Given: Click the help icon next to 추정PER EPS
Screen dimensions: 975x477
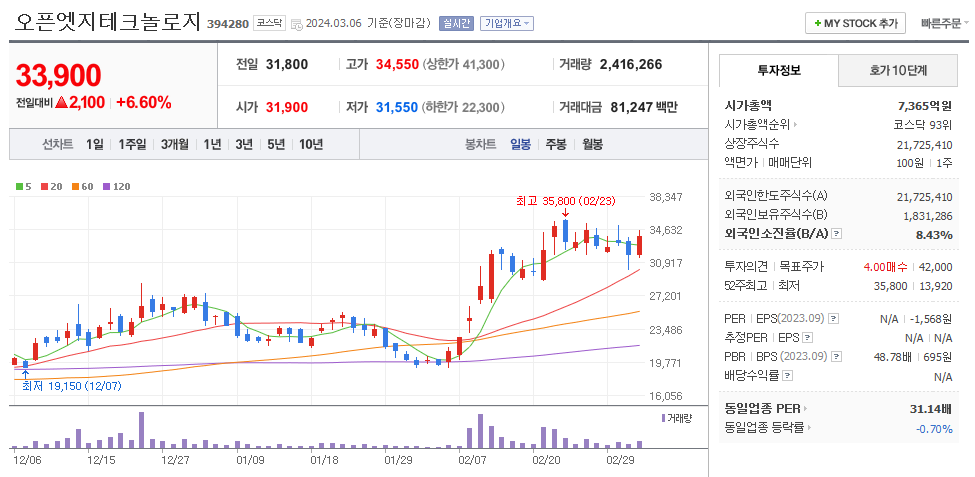Looking at the screenshot, I should point(808,338).
